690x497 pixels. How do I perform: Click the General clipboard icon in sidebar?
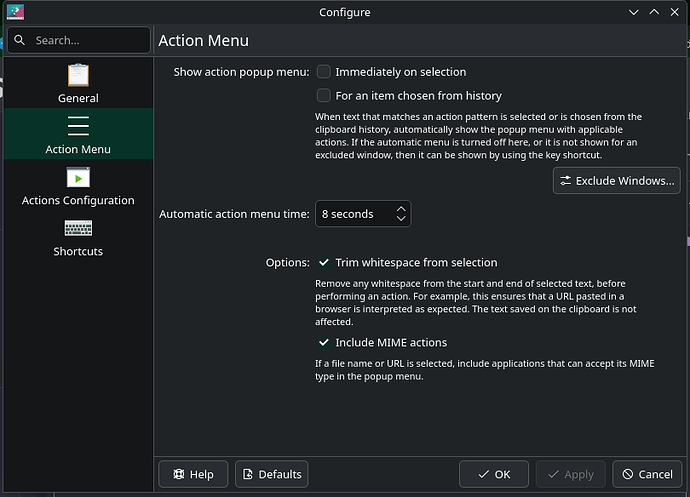tap(78, 75)
